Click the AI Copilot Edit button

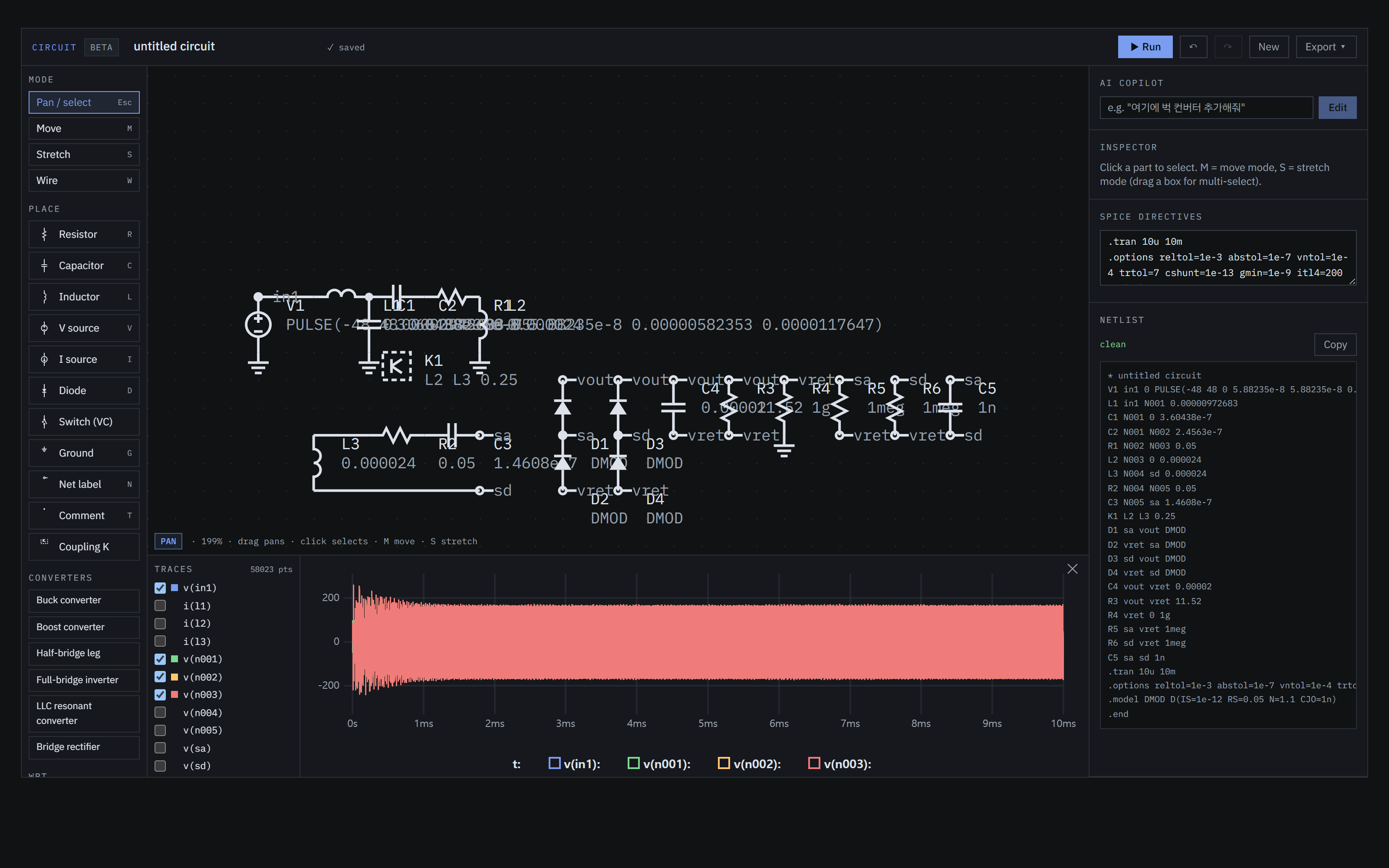click(1337, 108)
